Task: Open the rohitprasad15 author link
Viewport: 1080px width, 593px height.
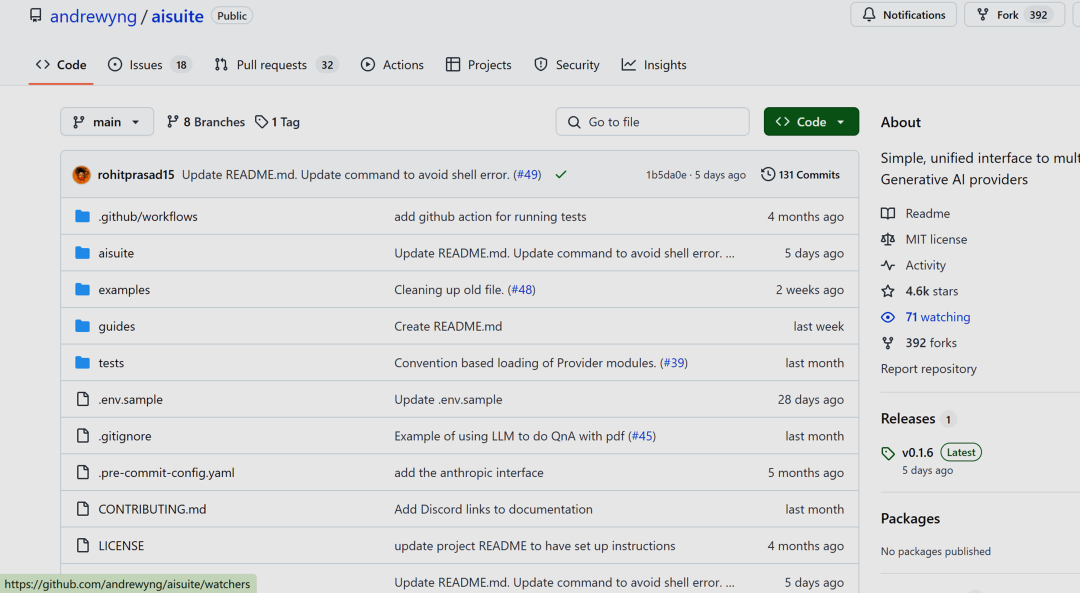Action: click(x=136, y=175)
